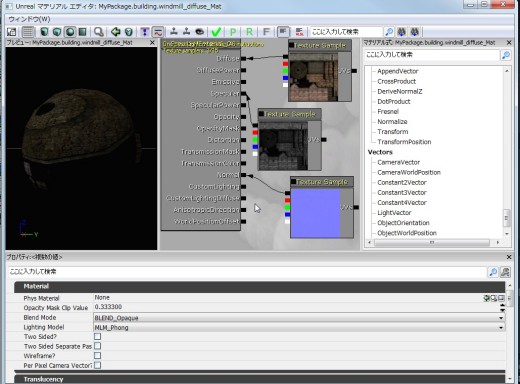This screenshot has height=384, width=520.
Task: Enable the Two Sided? checkbox
Action: coord(97,336)
